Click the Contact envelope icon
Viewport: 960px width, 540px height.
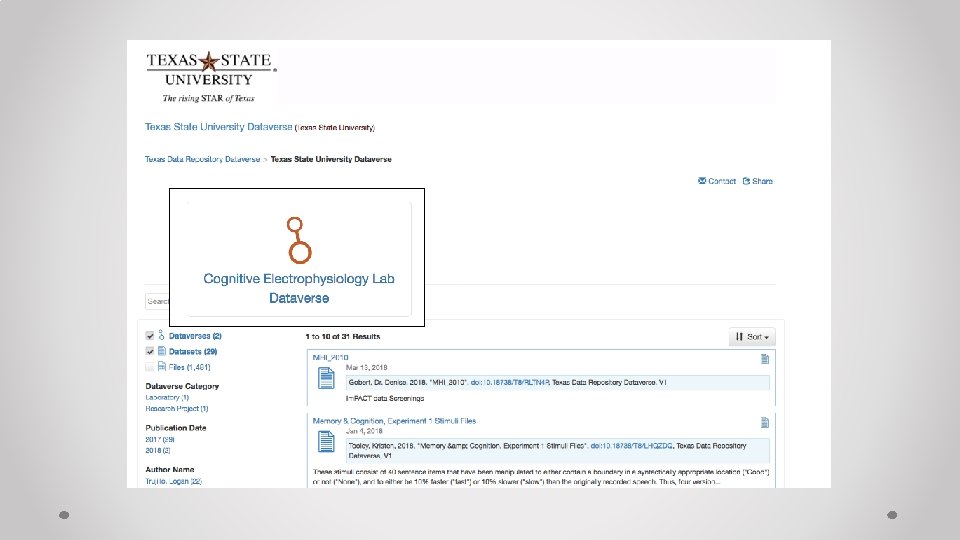click(702, 181)
